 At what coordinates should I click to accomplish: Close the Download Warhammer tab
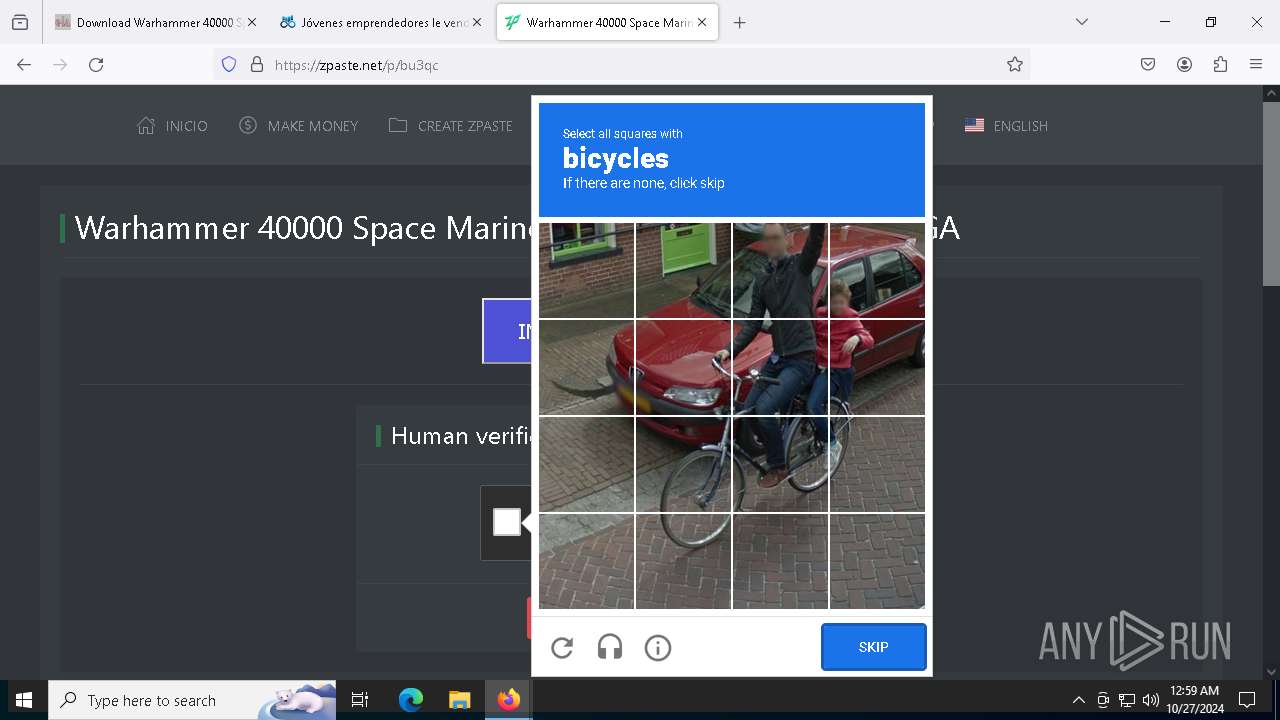click(252, 22)
